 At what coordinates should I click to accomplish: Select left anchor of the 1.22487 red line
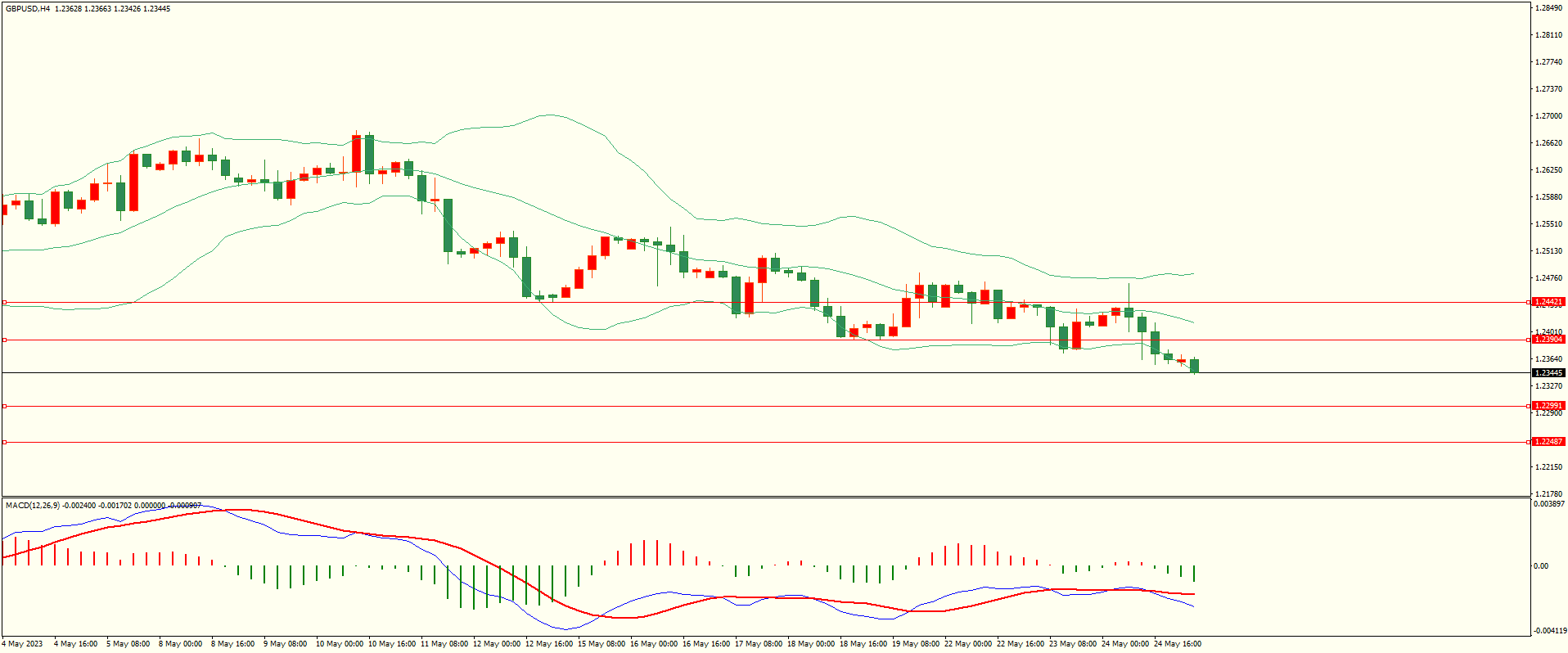pyautogui.click(x=4, y=442)
